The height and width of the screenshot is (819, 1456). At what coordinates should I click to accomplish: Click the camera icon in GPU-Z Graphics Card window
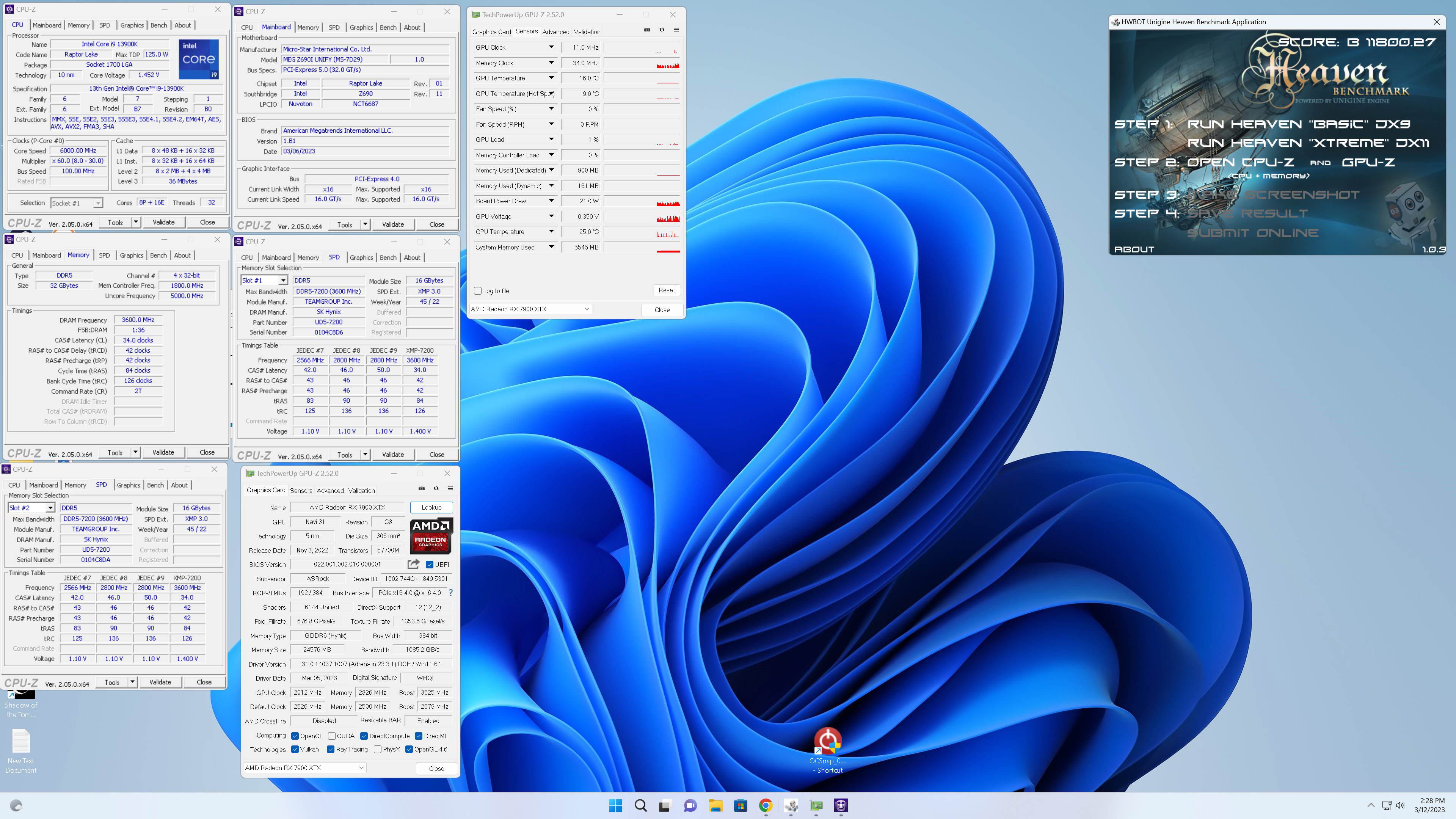pos(422,488)
